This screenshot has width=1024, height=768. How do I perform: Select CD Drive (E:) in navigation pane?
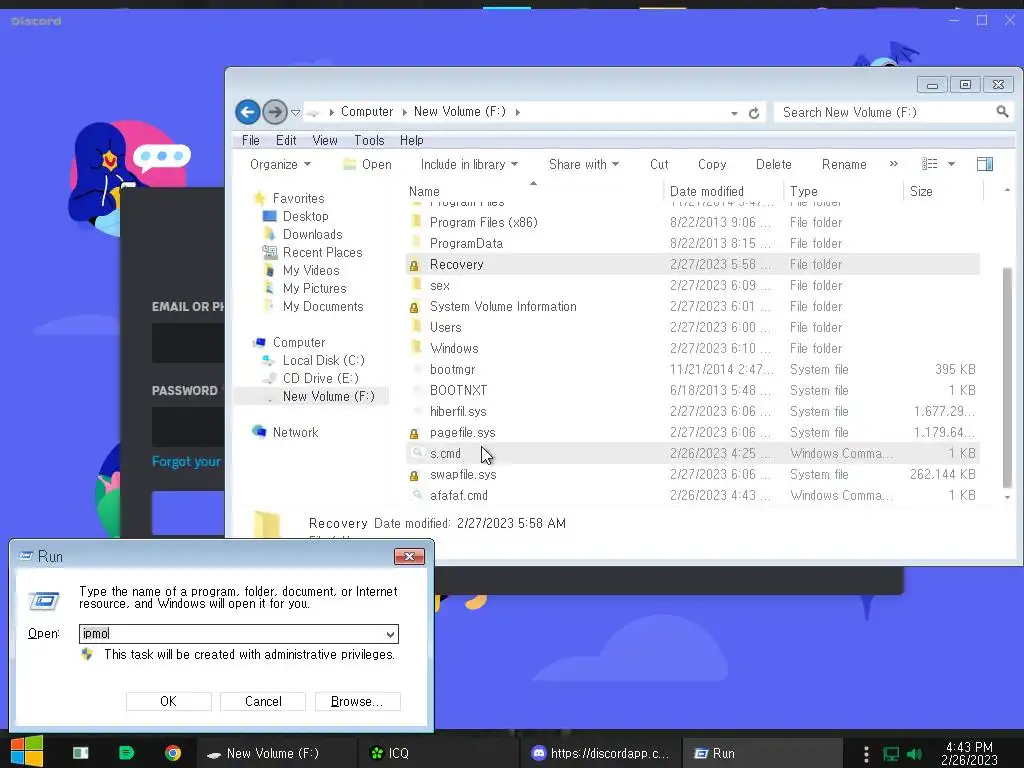320,378
